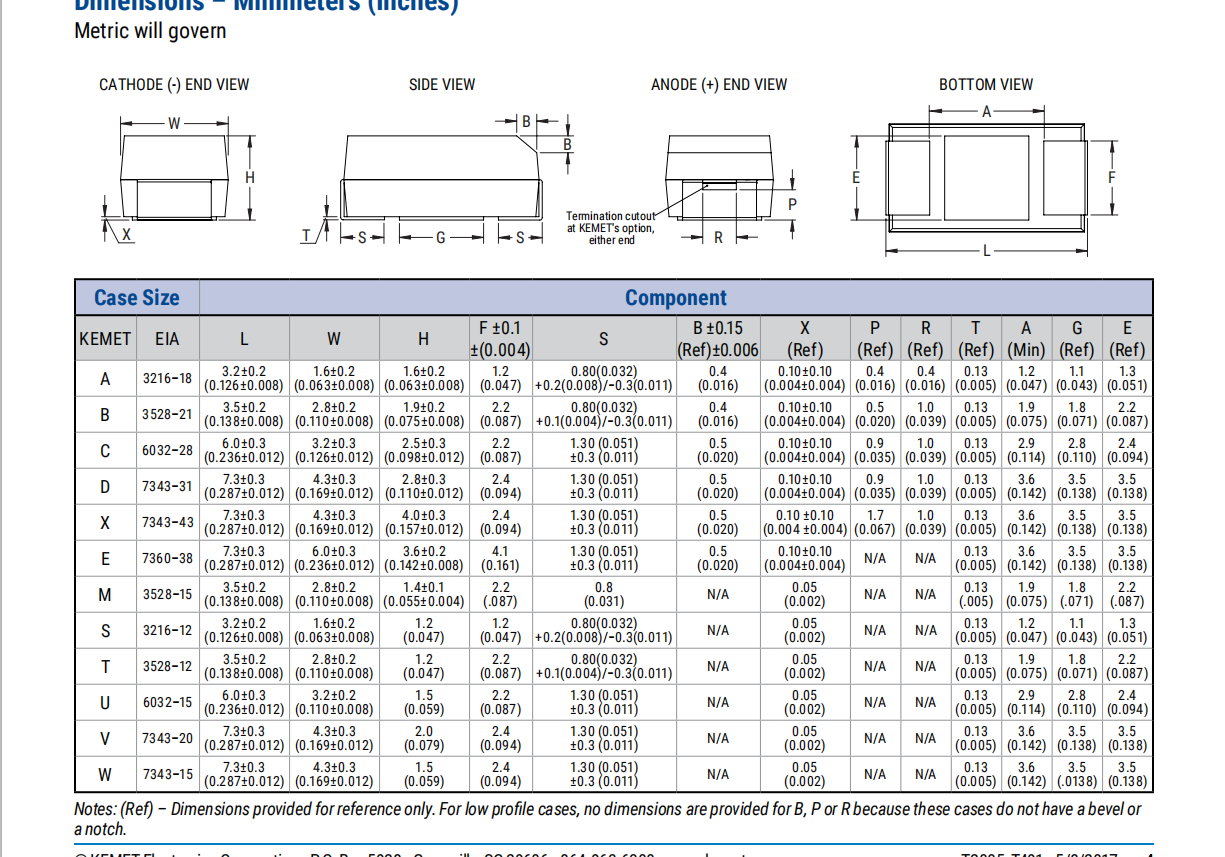Click the 'G (Ref)' column header
1225x857 pixels.
pos(1077,339)
